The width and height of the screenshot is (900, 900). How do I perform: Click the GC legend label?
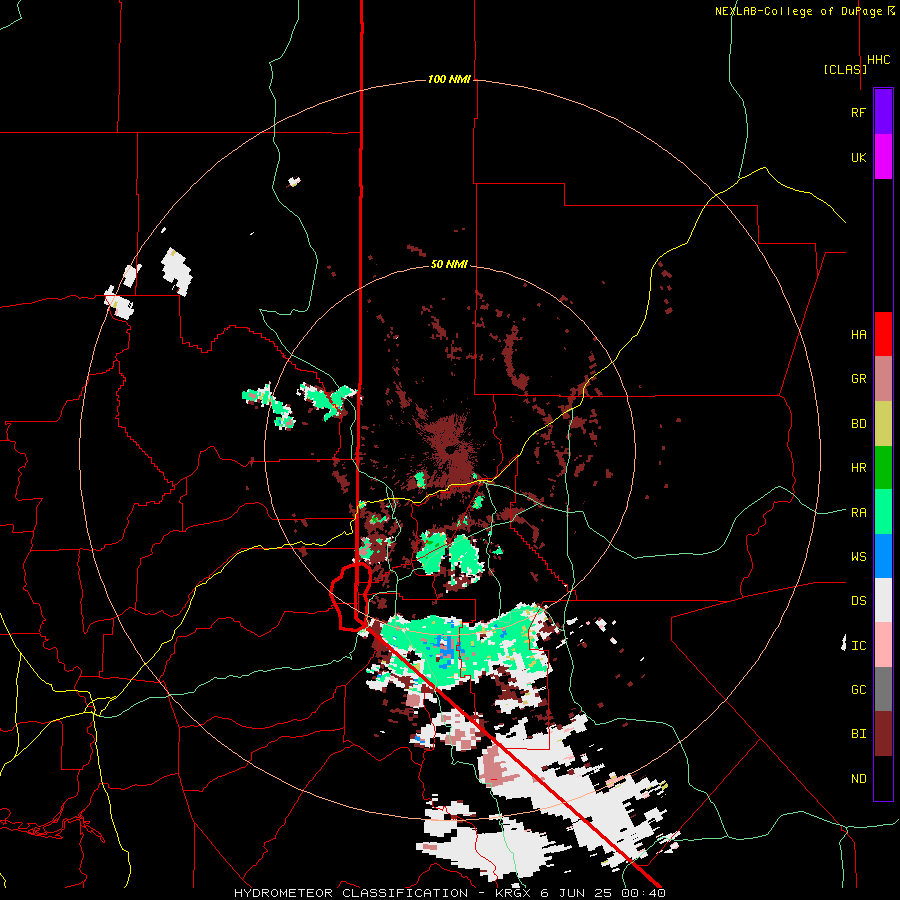[858, 690]
